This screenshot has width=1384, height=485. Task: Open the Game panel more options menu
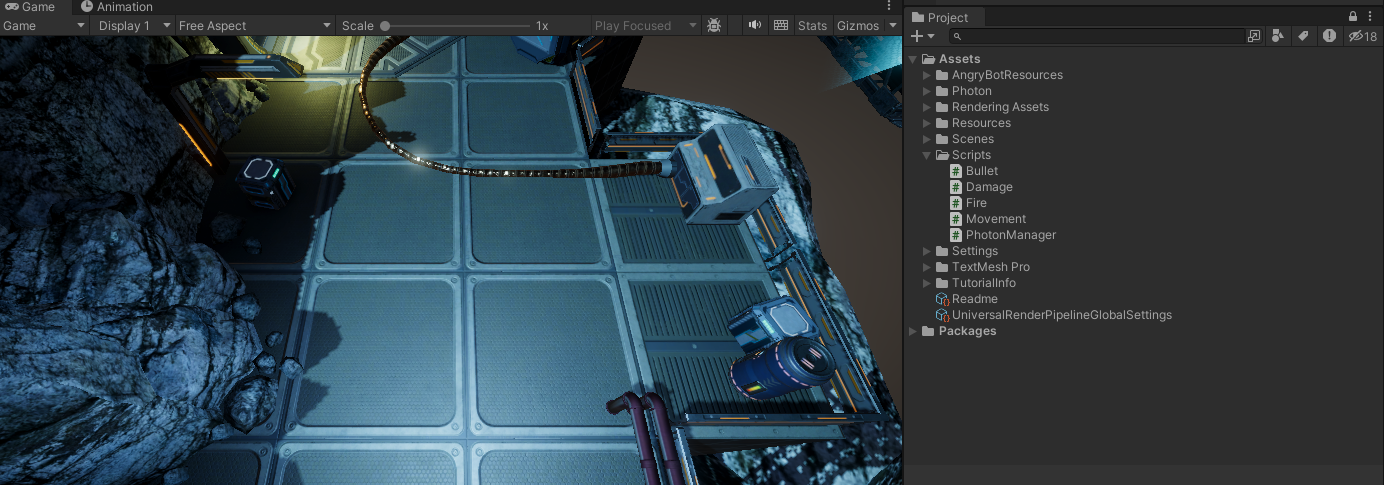[890, 7]
